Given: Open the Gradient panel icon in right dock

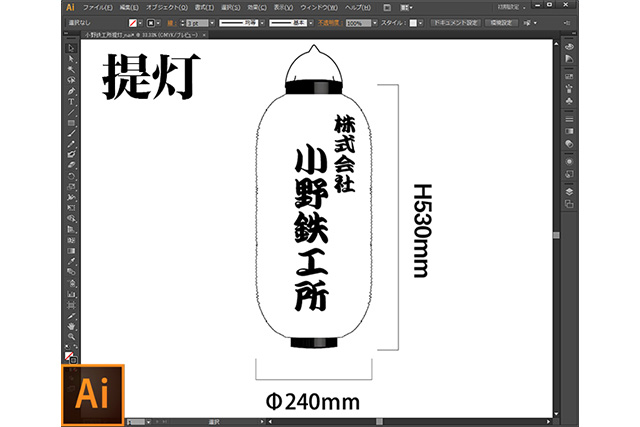Looking at the screenshot, I should pyautogui.click(x=569, y=131).
